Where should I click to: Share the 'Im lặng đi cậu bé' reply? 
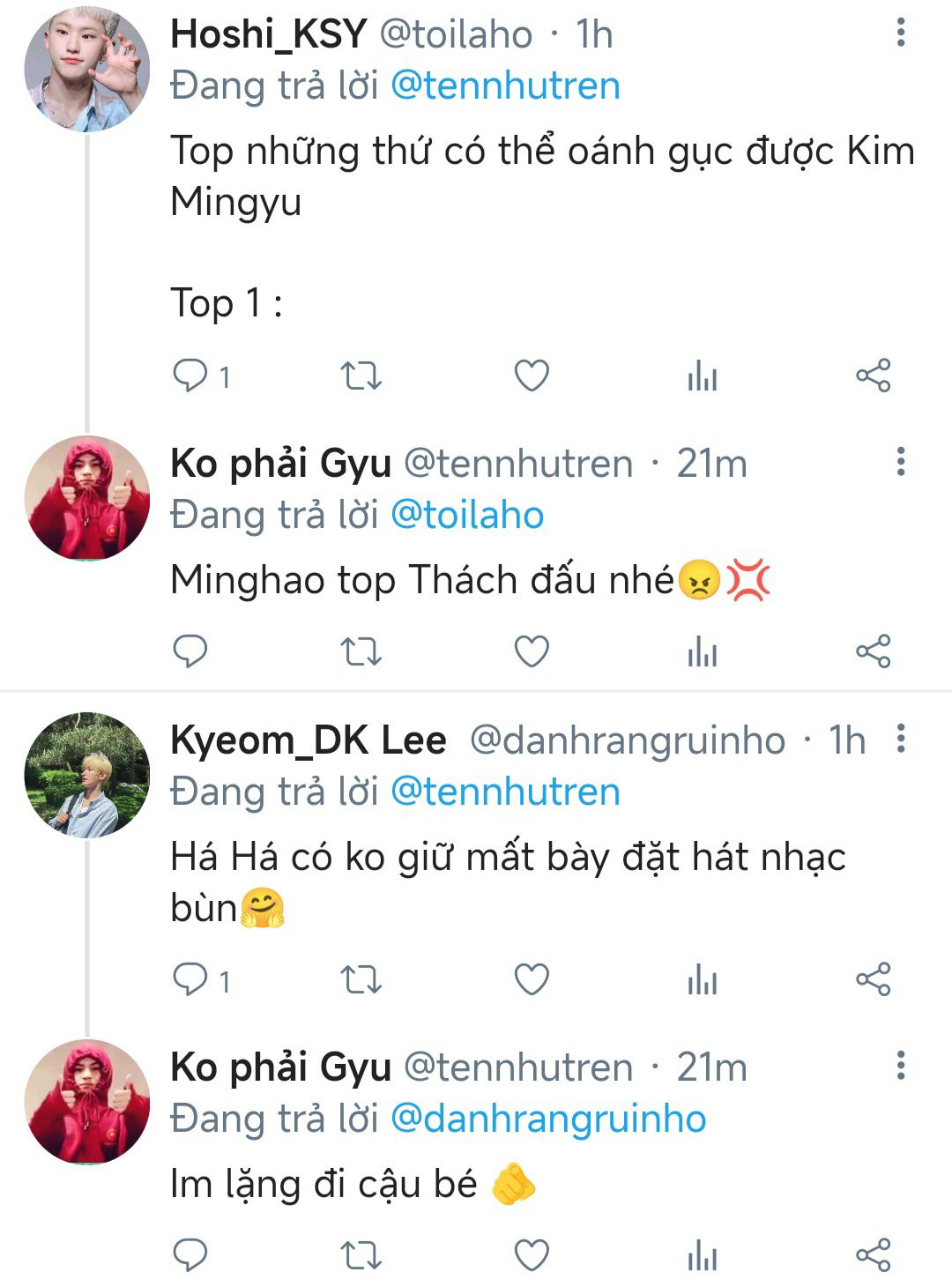pyautogui.click(x=873, y=1254)
